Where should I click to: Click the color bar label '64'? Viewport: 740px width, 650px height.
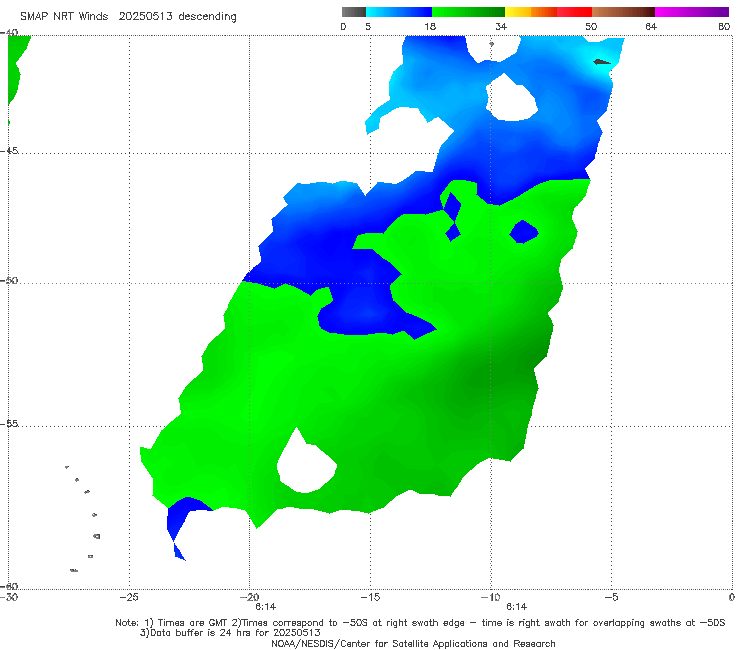(651, 26)
